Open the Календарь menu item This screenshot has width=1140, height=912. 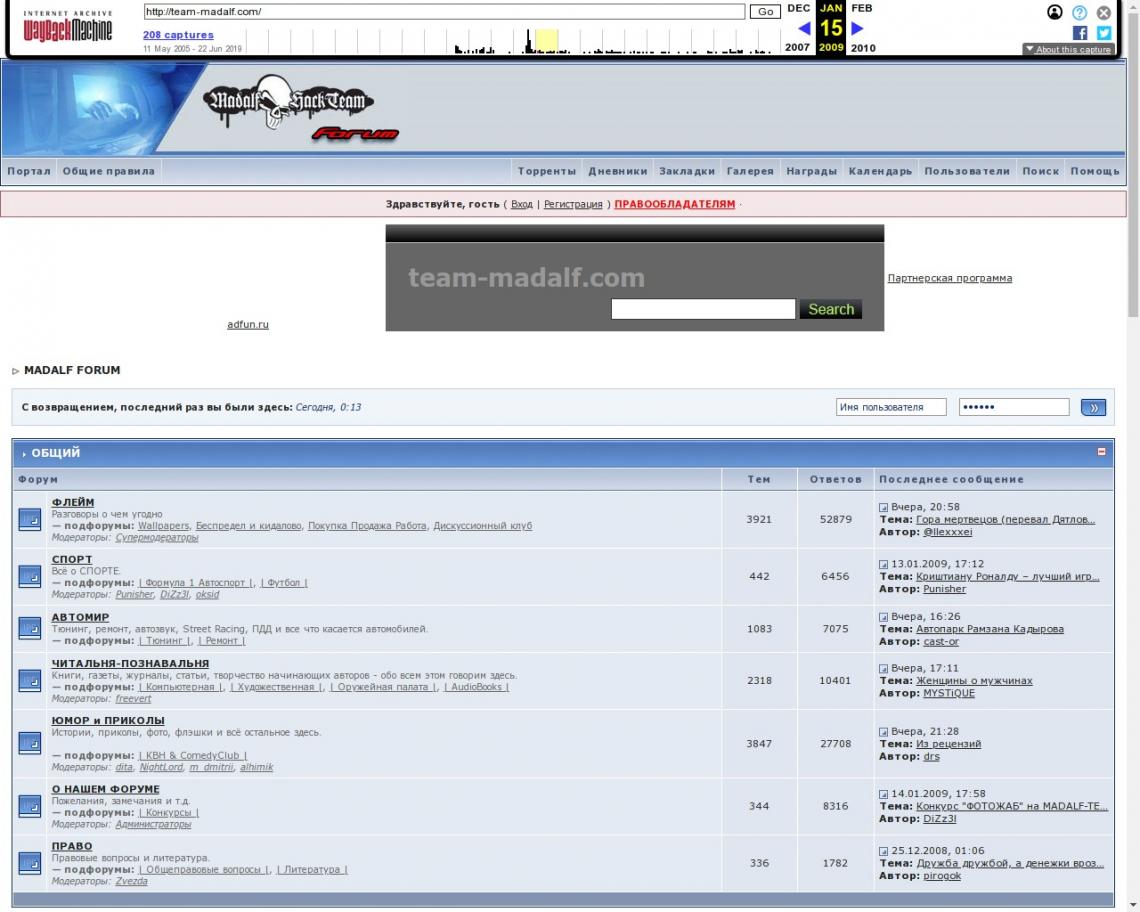[880, 171]
